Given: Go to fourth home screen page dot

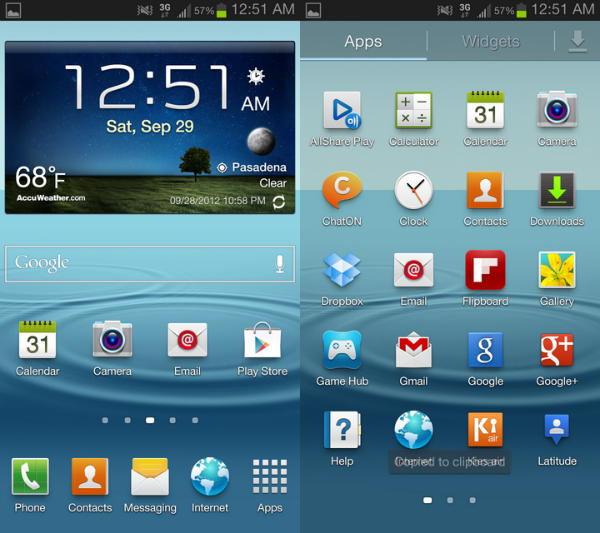Looking at the screenshot, I should (x=173, y=420).
